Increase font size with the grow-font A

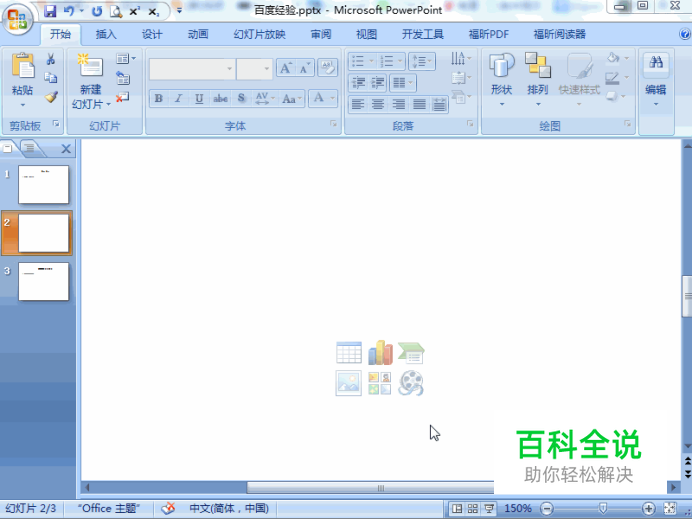tap(286, 68)
